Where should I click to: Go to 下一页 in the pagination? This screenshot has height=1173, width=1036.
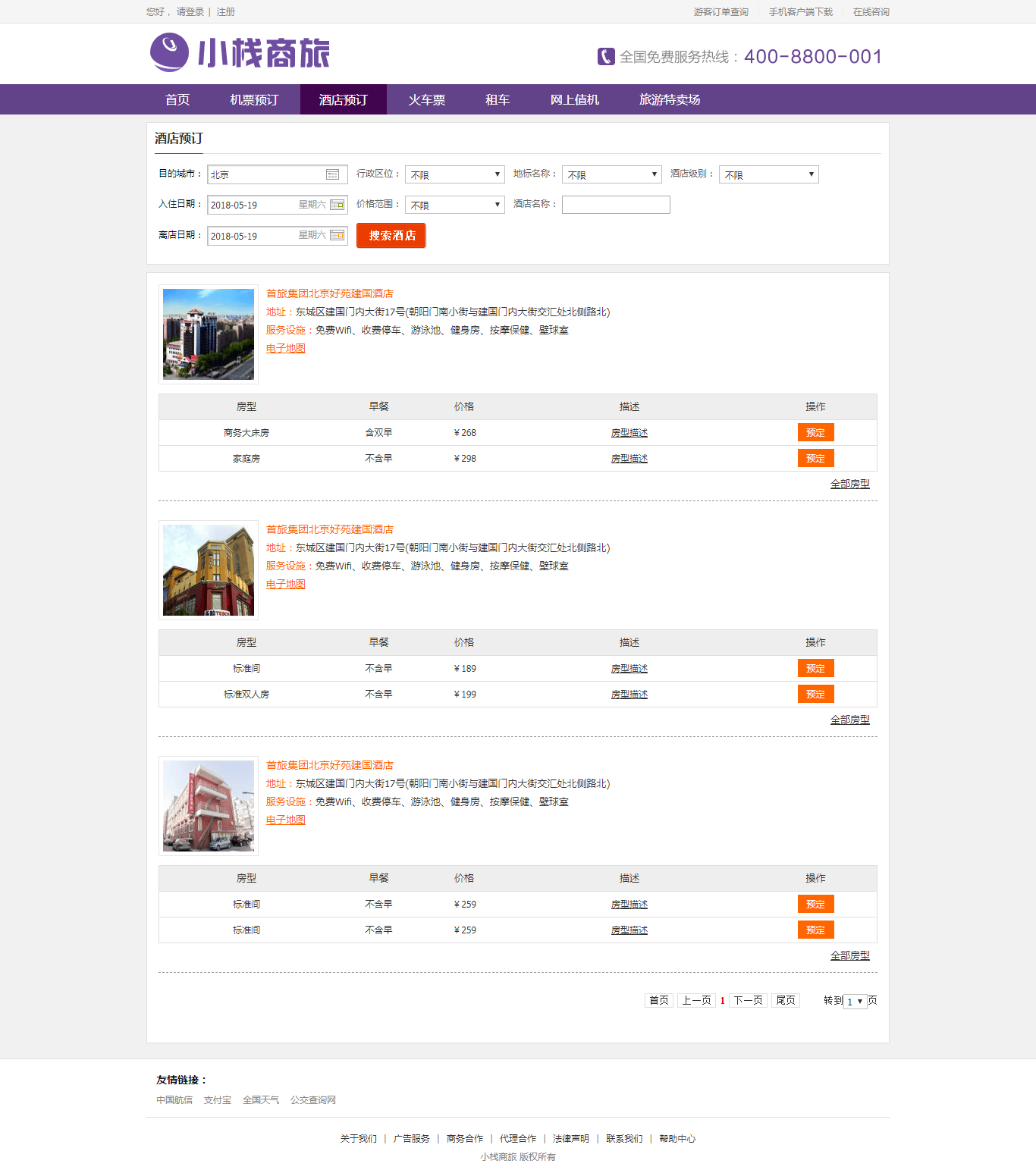click(748, 1001)
